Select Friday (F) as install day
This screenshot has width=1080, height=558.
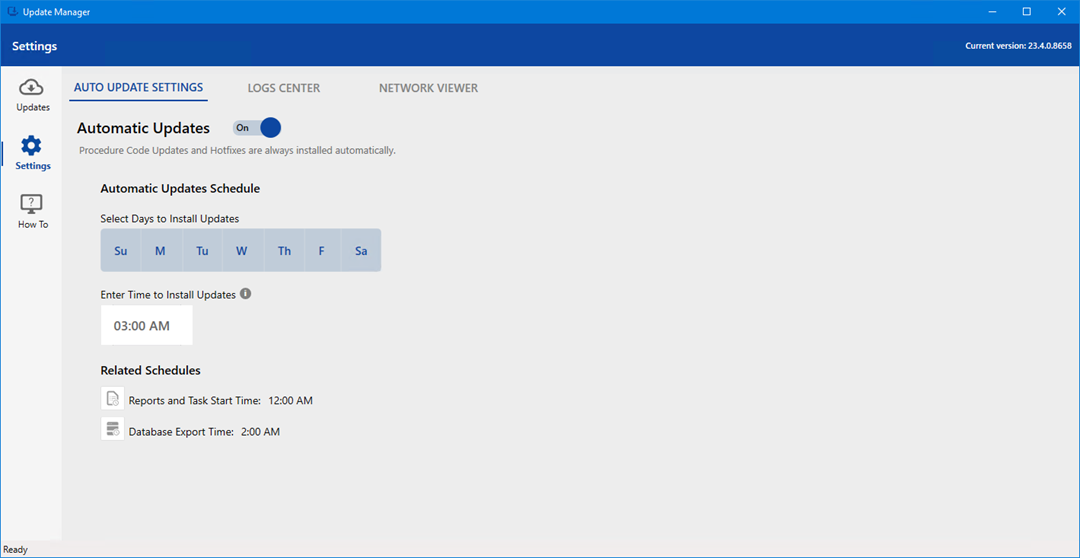[322, 251]
